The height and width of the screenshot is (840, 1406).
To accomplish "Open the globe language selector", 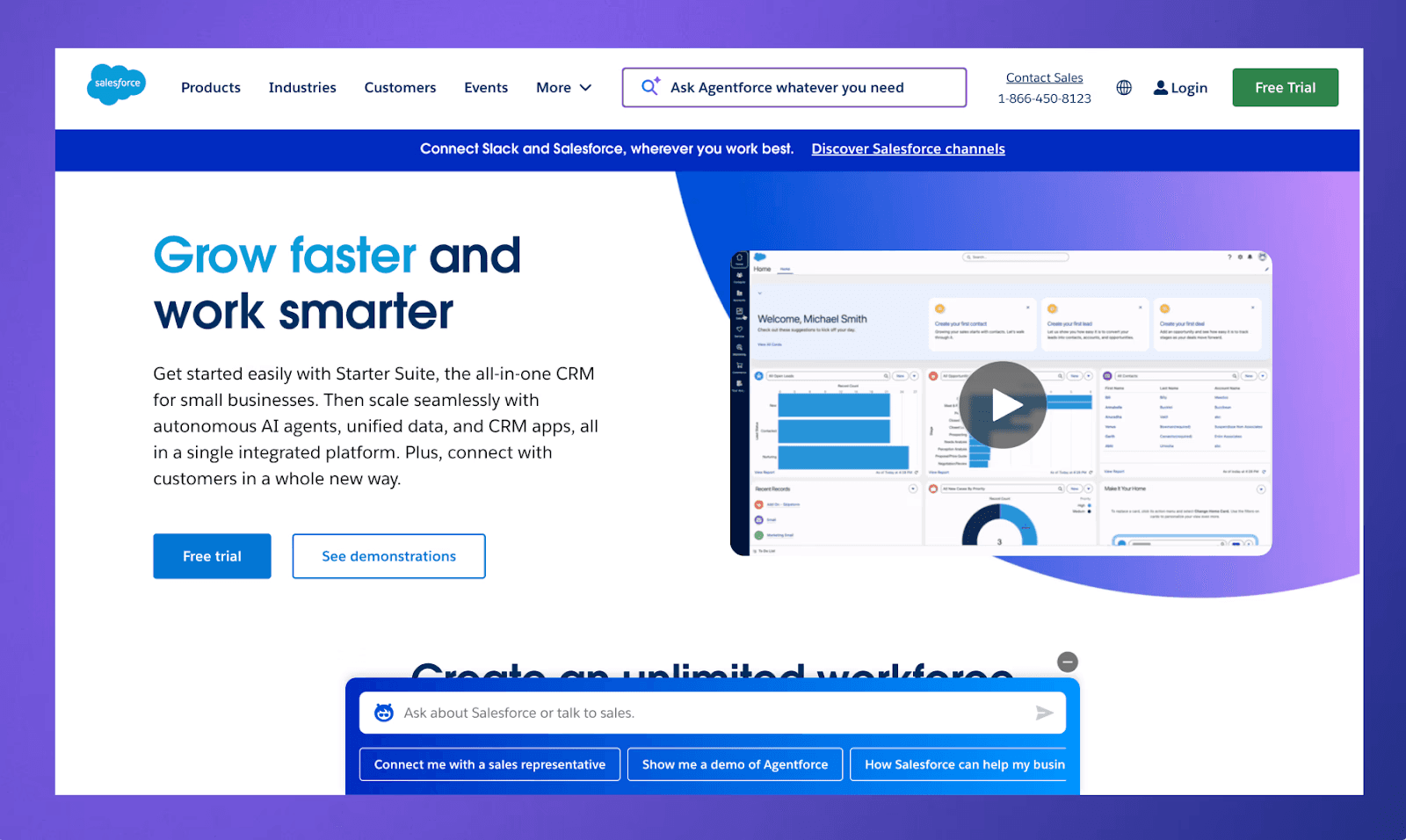I will 1124,87.
